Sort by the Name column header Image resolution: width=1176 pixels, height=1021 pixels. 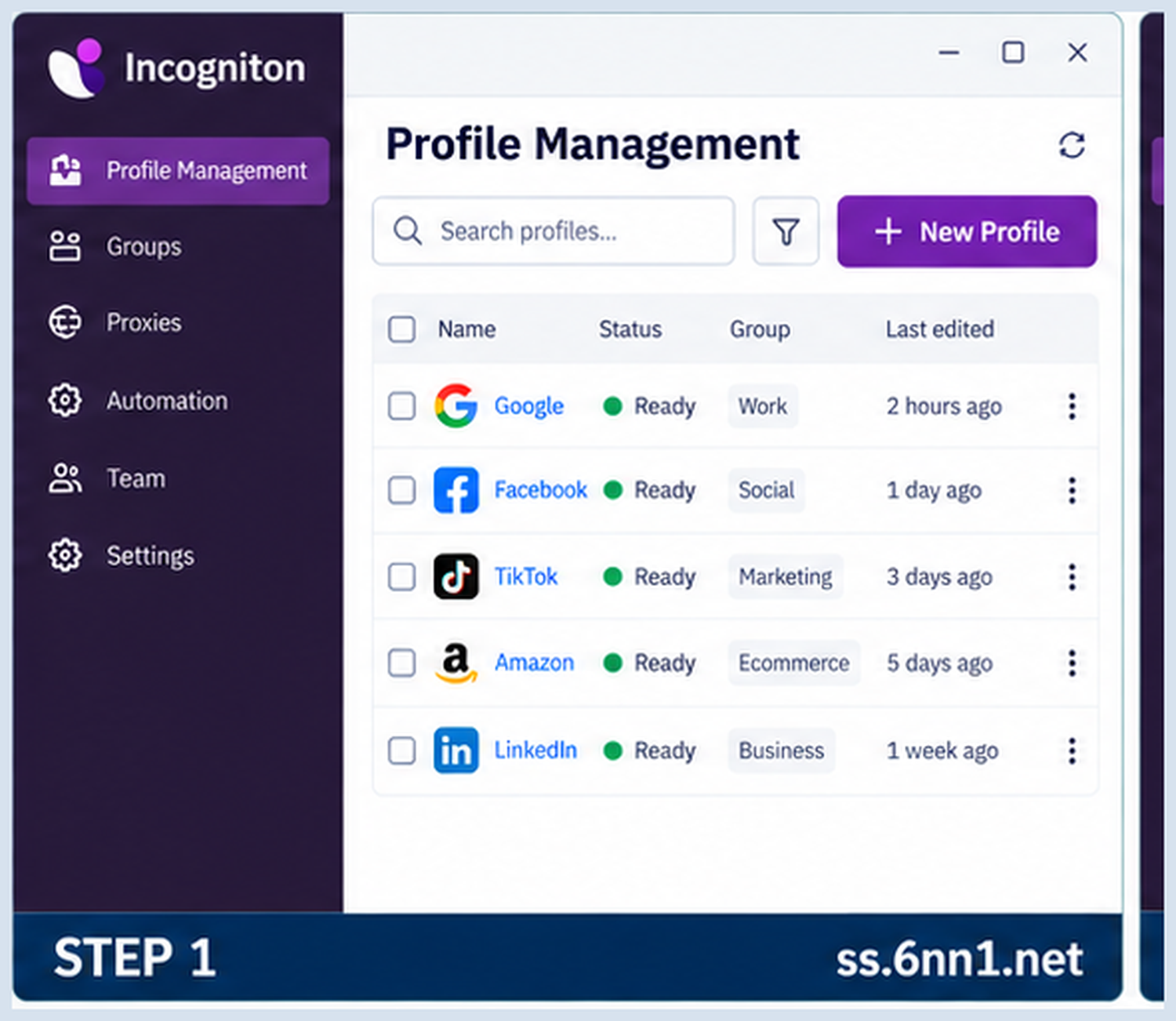pyautogui.click(x=466, y=329)
